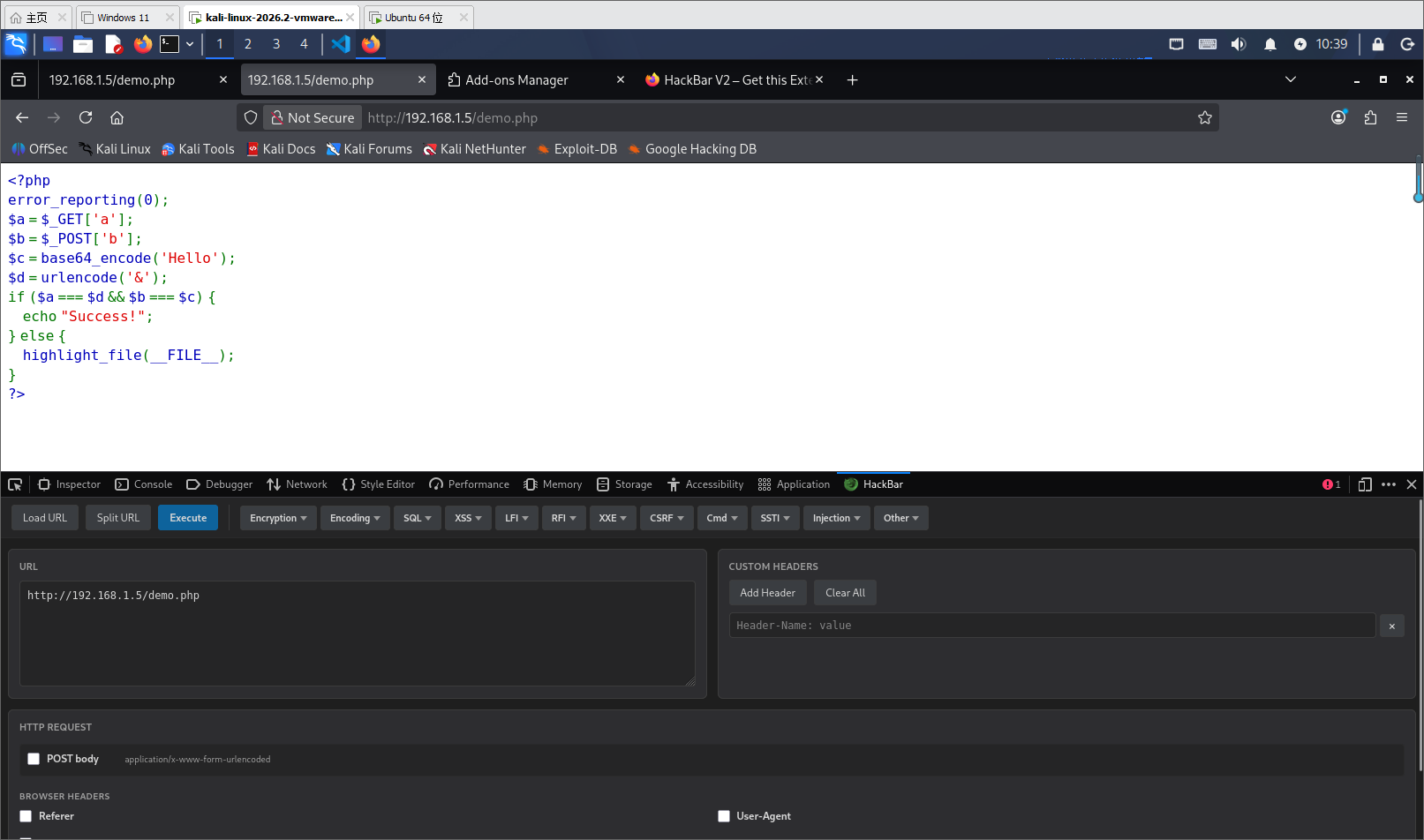Open the VS Code taskbar icon
1424x840 pixels.
click(x=341, y=44)
